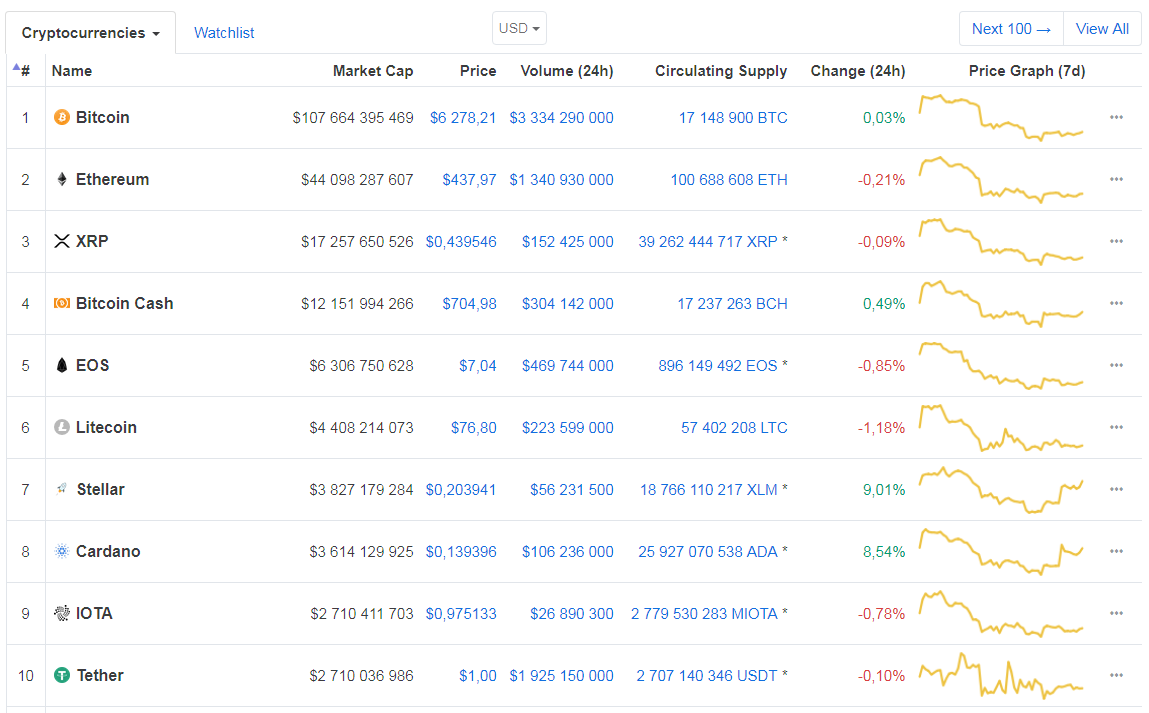Open the XRP row more-options ellipsis
This screenshot has width=1149, height=713.
tap(1116, 241)
